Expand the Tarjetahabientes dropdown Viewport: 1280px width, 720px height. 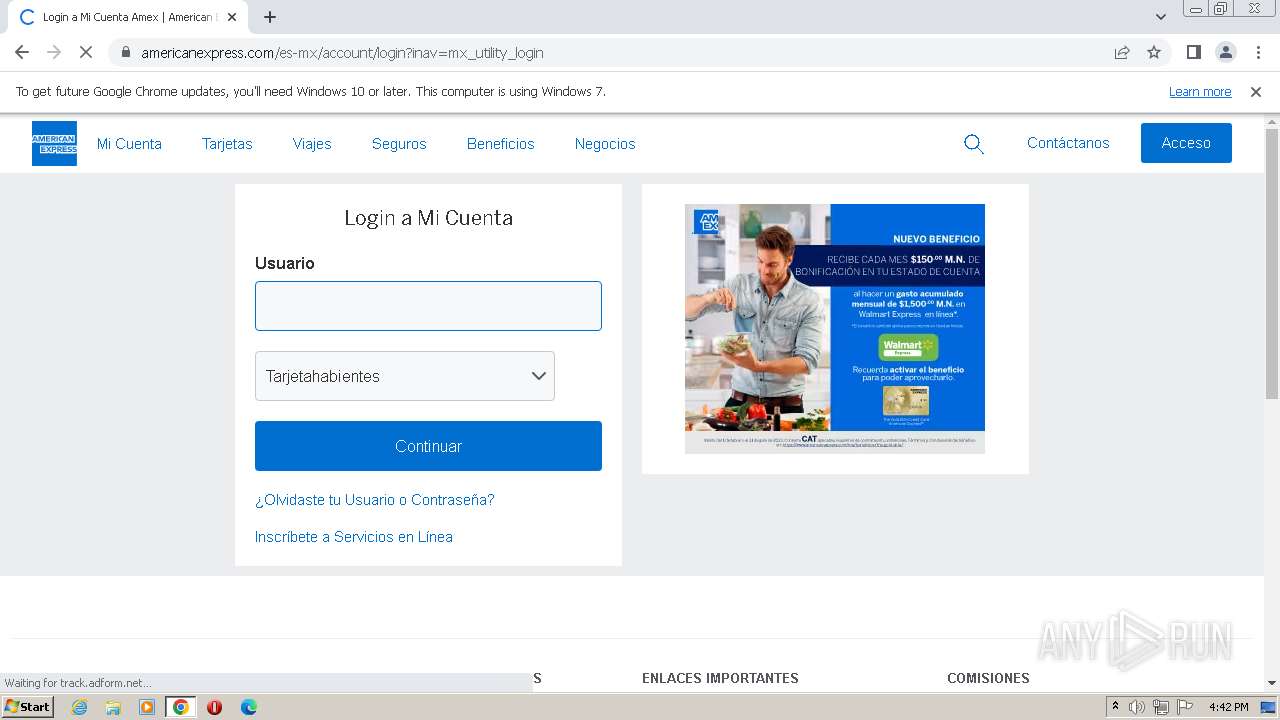point(405,376)
